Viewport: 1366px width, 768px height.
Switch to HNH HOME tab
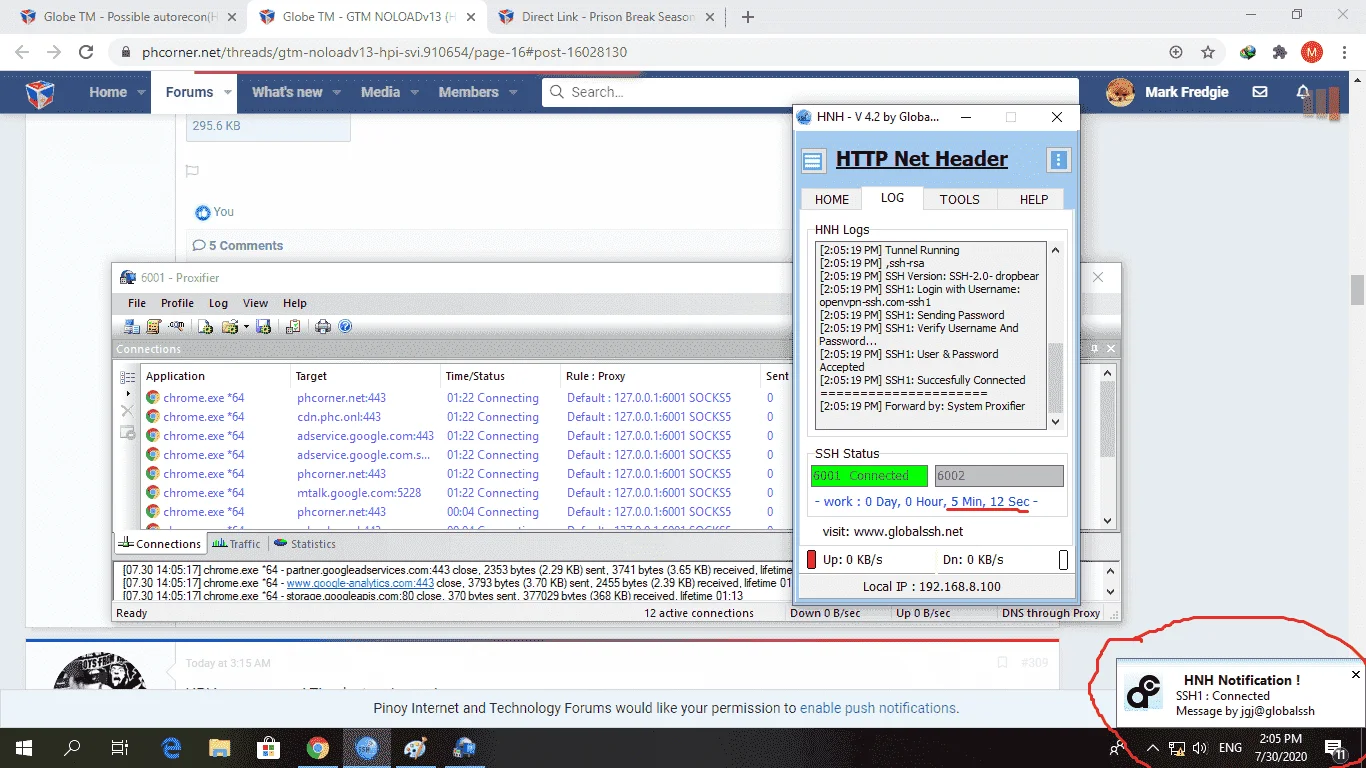click(831, 199)
